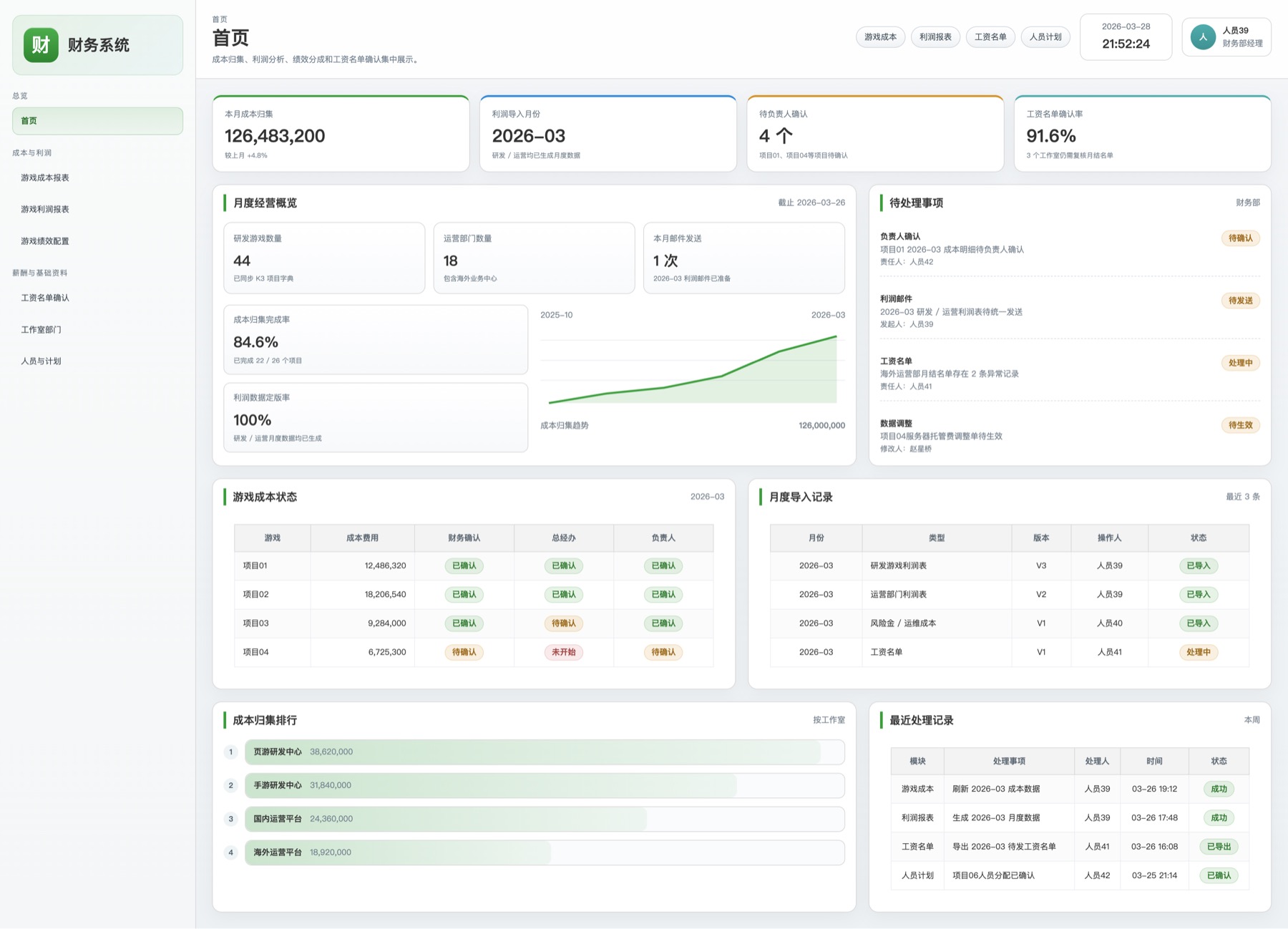
Task: Click the 利润报表 shortcut button in header
Action: 935,37
